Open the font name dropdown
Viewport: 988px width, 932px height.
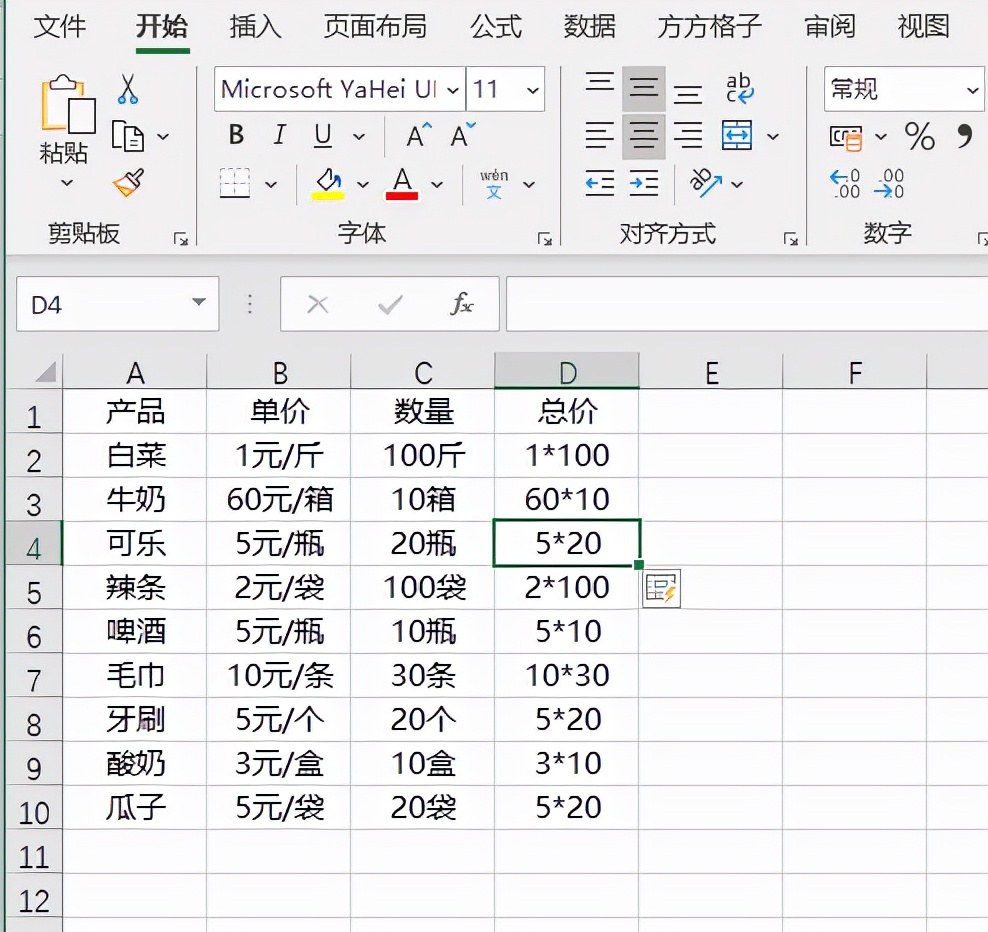click(x=452, y=89)
